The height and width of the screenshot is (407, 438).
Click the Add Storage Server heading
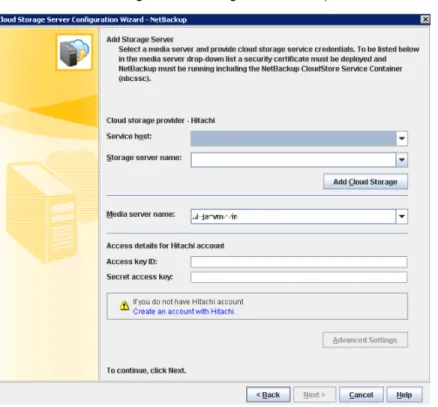coord(140,39)
